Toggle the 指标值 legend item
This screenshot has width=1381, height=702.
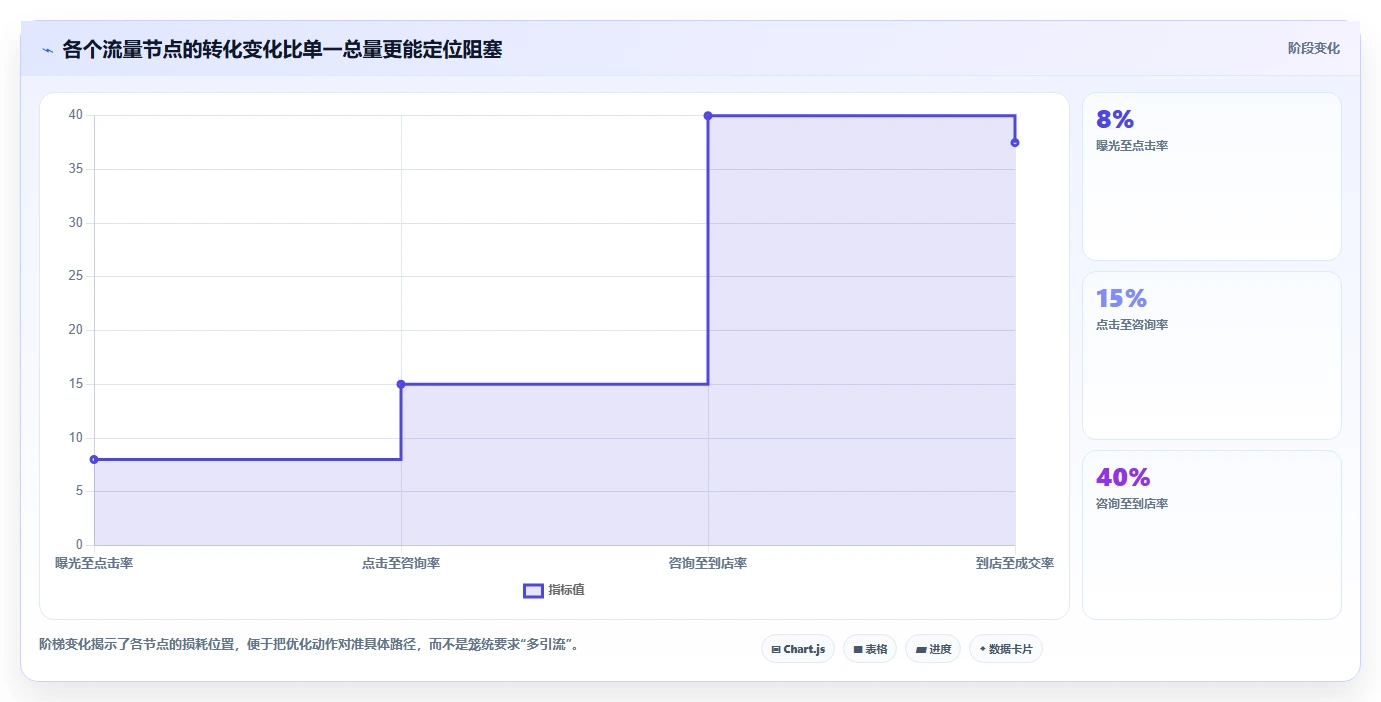(555, 590)
